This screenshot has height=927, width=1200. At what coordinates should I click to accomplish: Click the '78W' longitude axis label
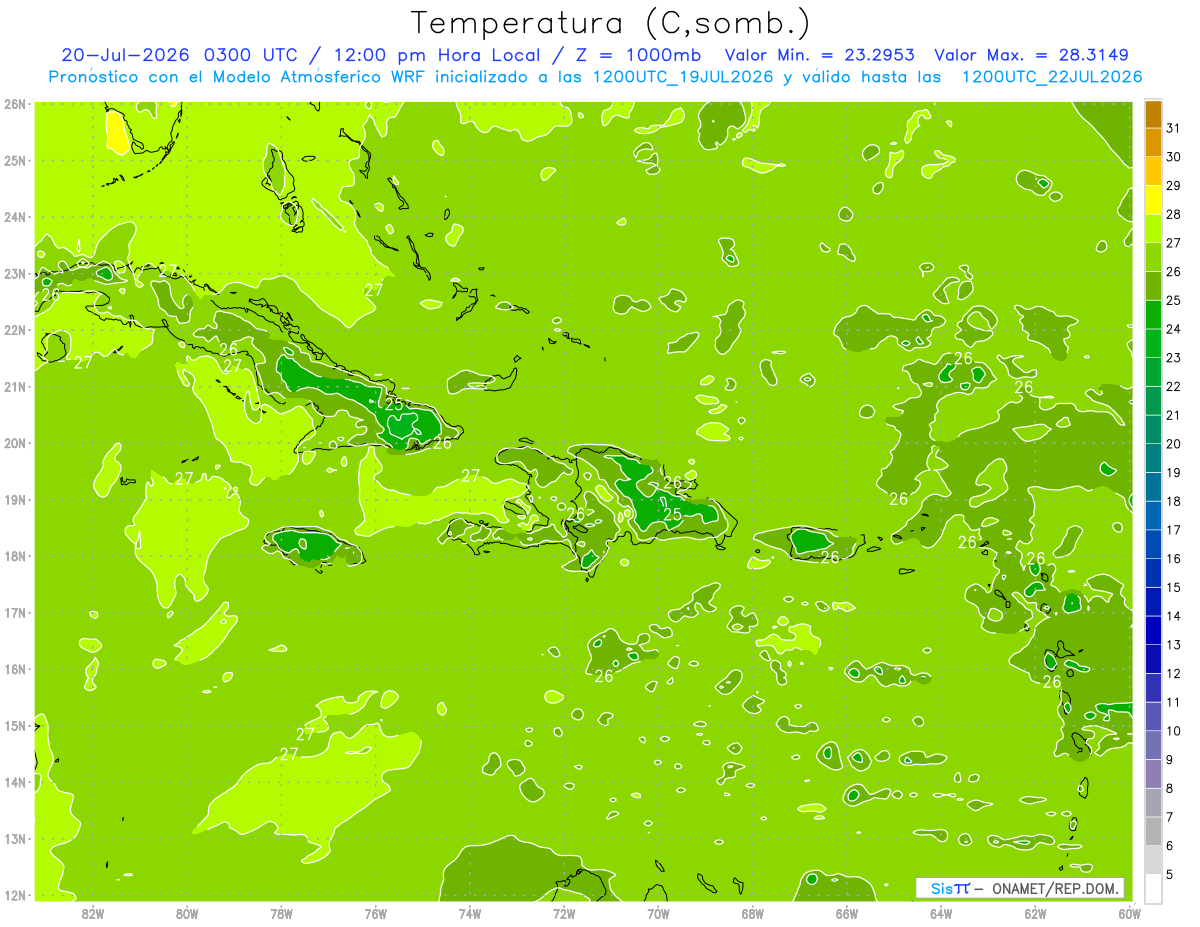281,913
